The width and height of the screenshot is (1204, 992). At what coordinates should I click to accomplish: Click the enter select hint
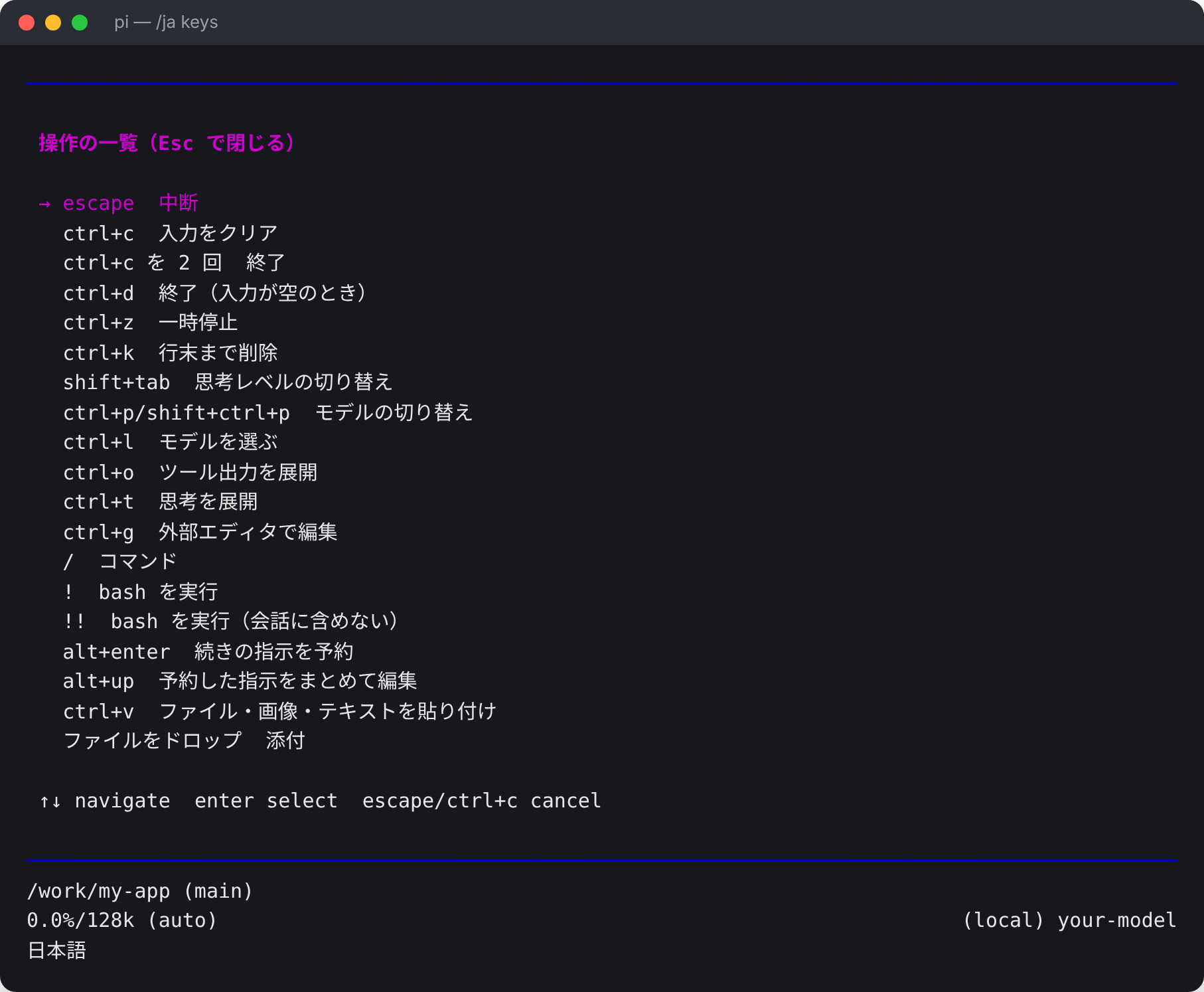tap(266, 801)
